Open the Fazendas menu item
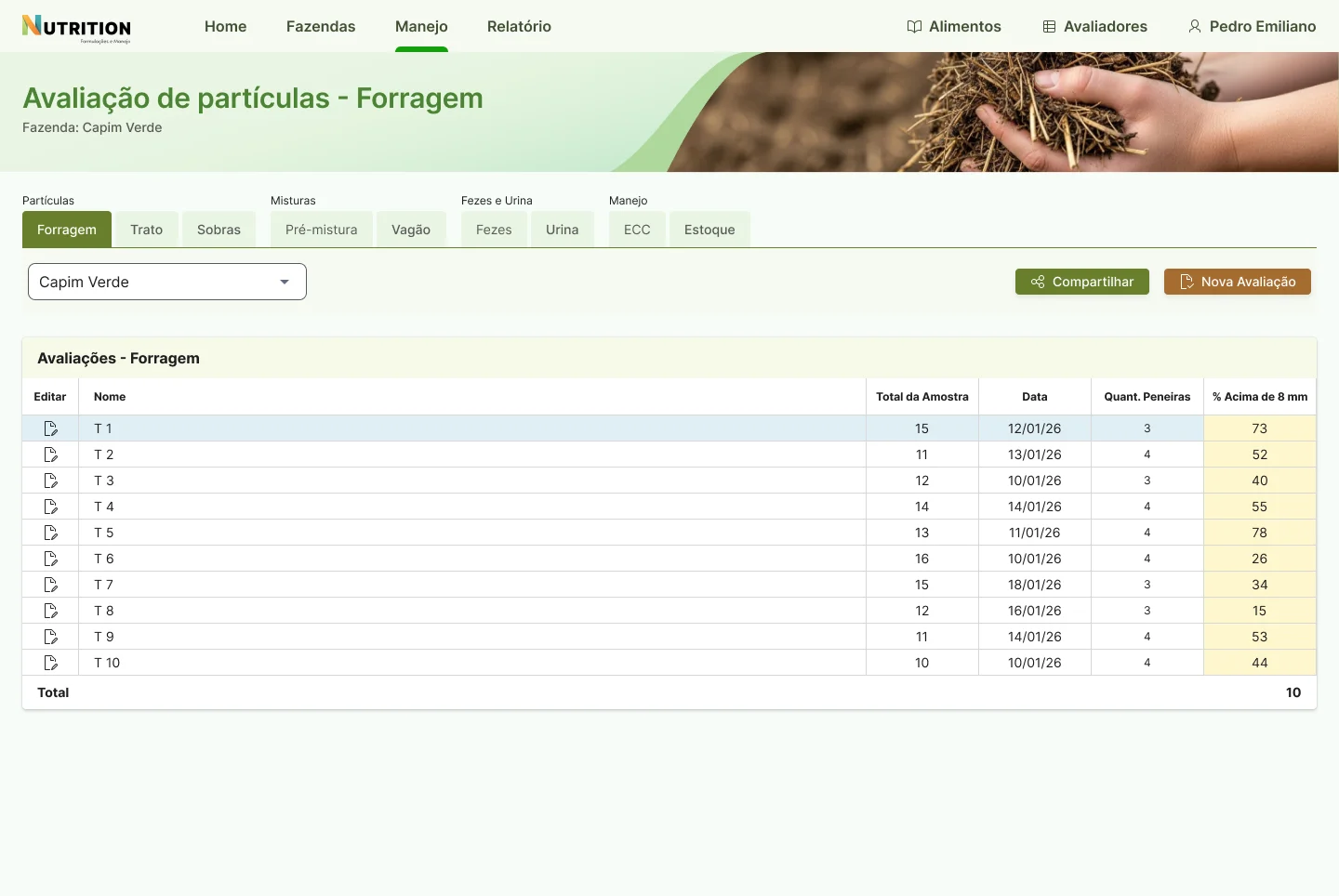Viewport: 1339px width, 896px height. (321, 26)
